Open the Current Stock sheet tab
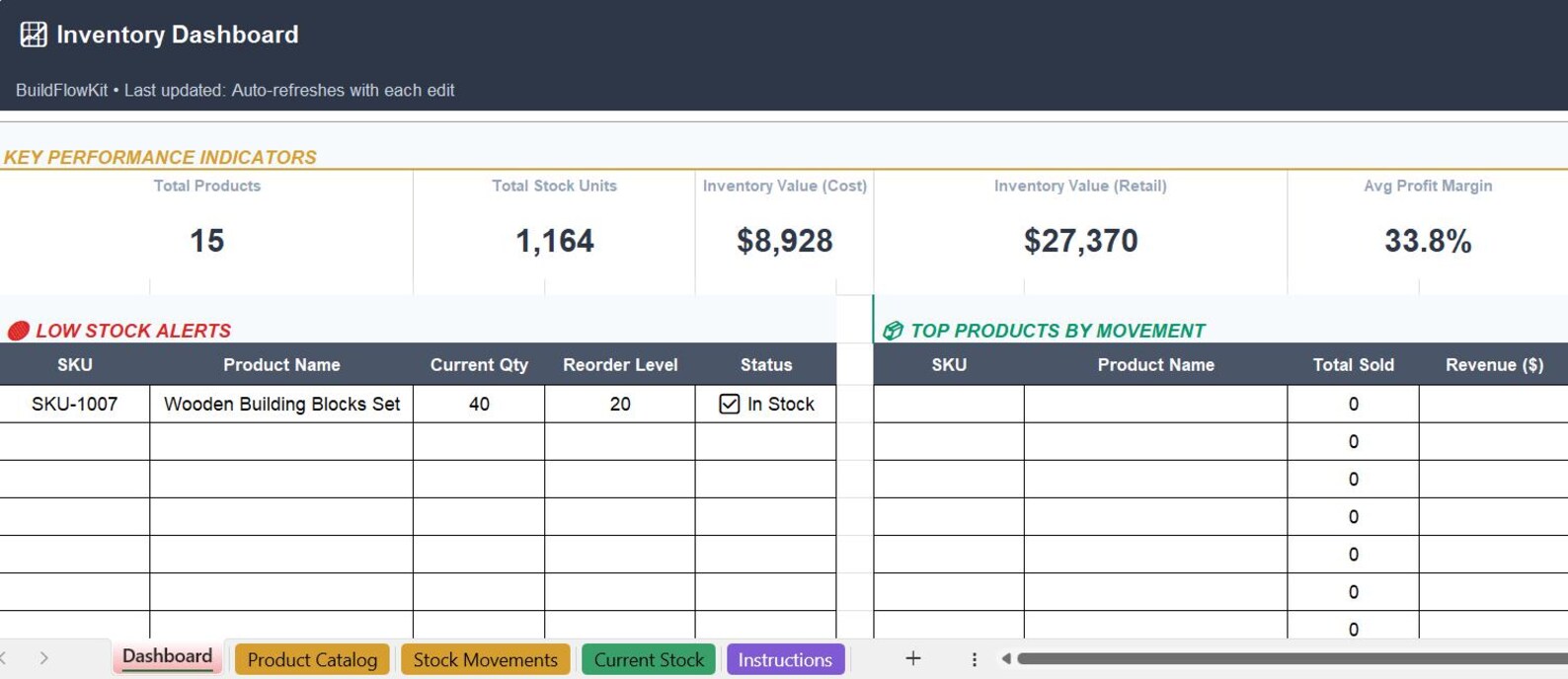This screenshot has width=1568, height=679. coord(649,659)
